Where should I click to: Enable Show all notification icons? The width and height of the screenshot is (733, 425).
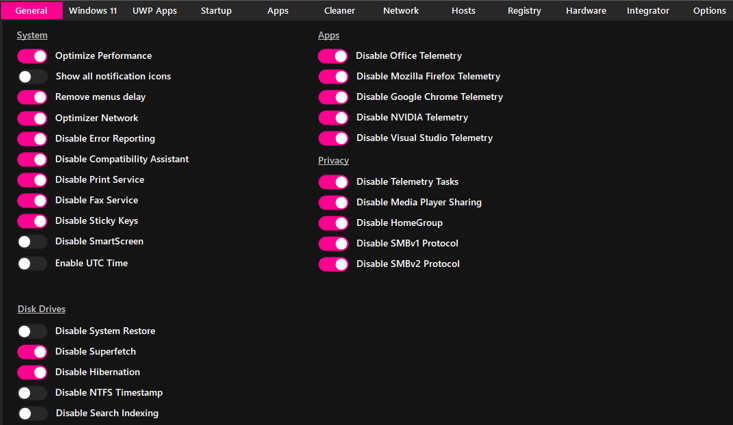tap(32, 76)
